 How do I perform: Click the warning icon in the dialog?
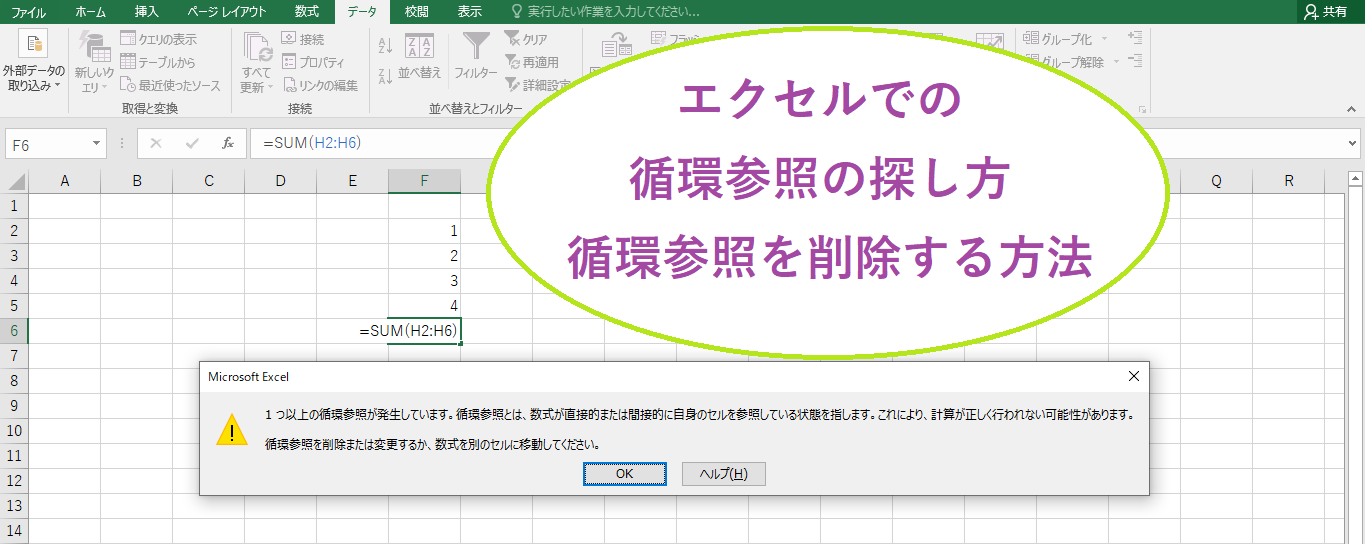point(232,430)
